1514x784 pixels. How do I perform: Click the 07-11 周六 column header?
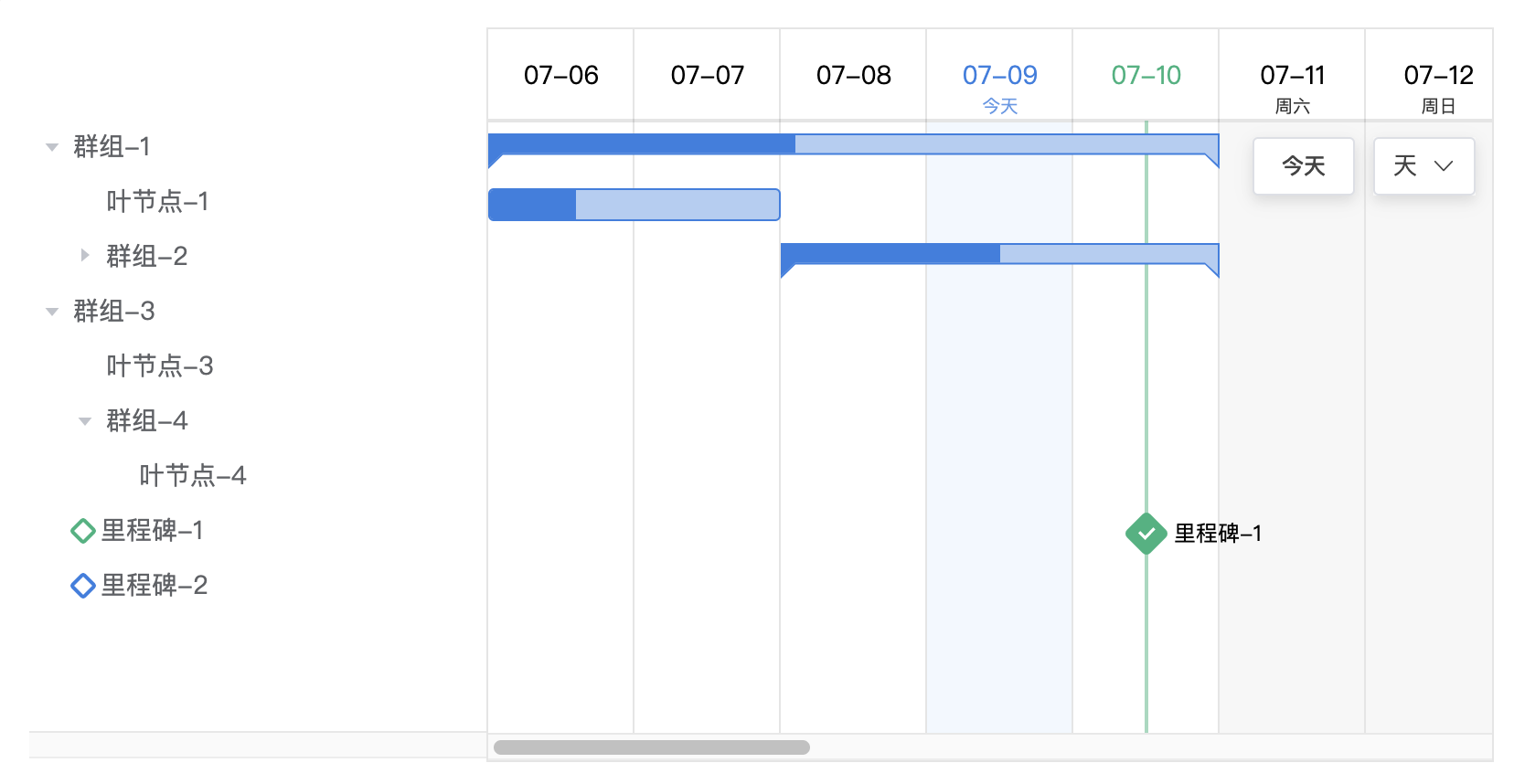click(x=1292, y=84)
